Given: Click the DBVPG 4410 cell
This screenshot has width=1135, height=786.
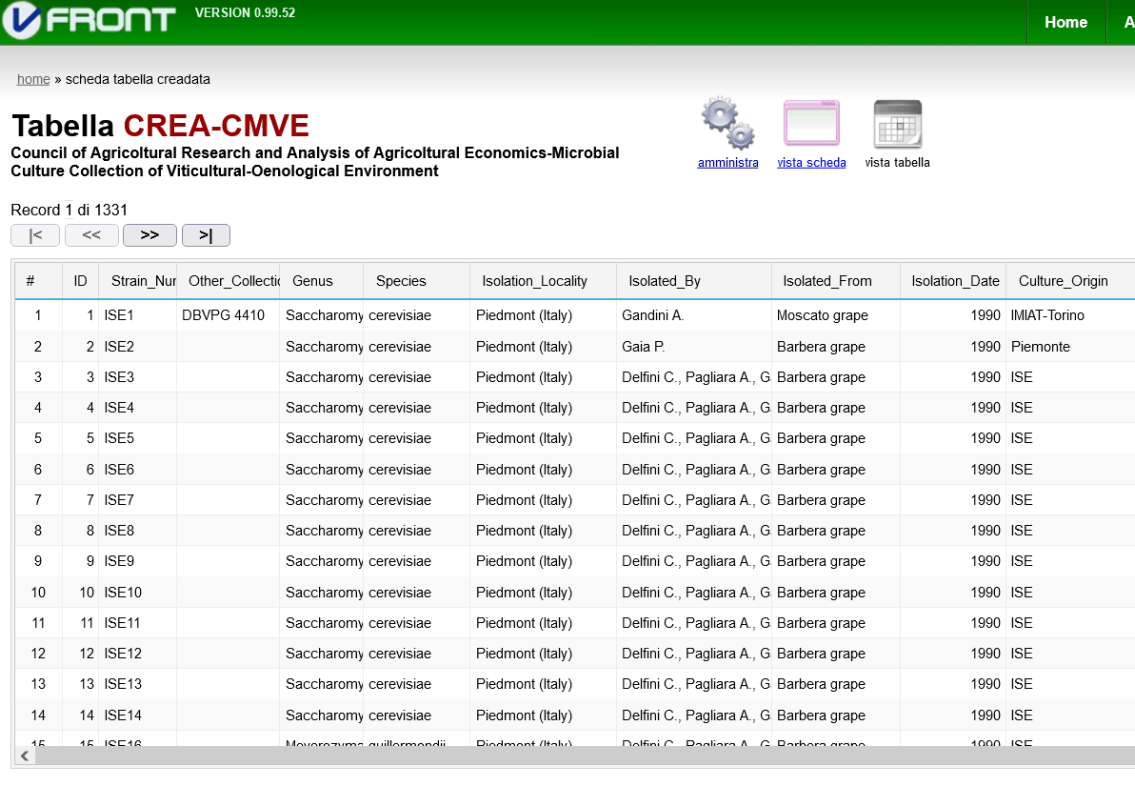Looking at the screenshot, I should pyautogui.click(x=229, y=316).
